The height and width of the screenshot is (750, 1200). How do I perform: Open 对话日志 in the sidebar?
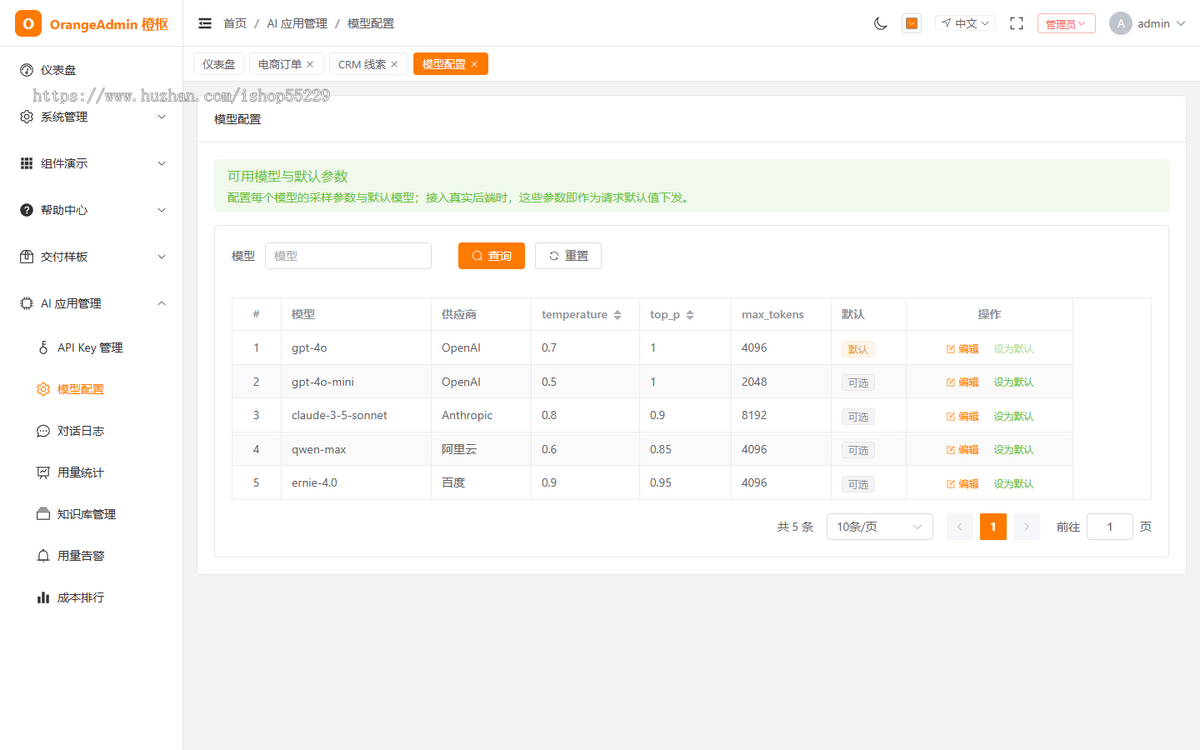(91, 431)
